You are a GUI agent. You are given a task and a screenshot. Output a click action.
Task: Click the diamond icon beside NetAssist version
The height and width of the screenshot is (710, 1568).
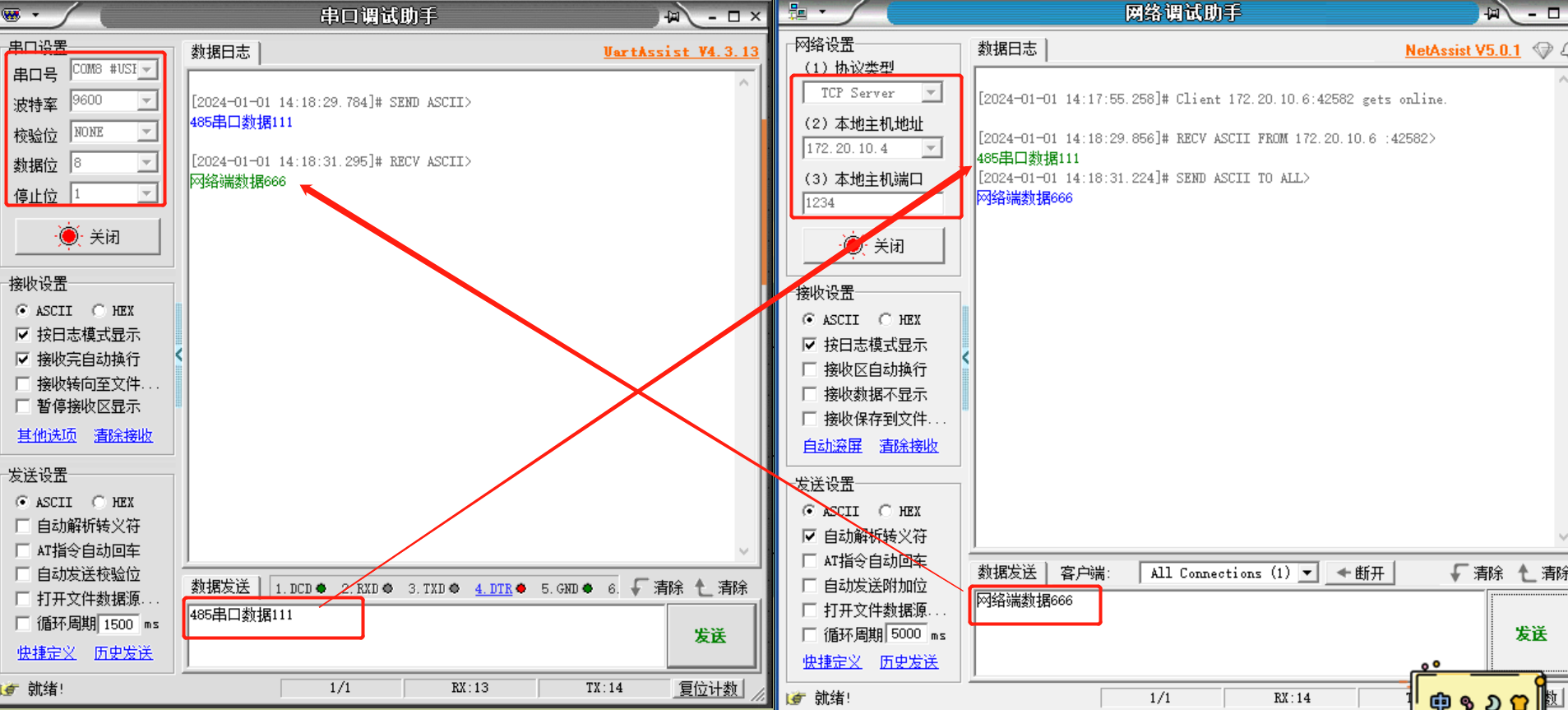(1543, 51)
